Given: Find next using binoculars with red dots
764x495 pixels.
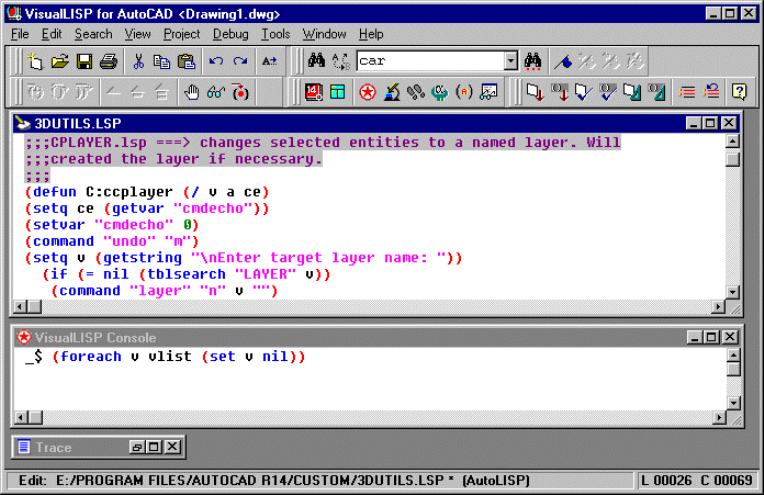Looking at the screenshot, I should 533,61.
